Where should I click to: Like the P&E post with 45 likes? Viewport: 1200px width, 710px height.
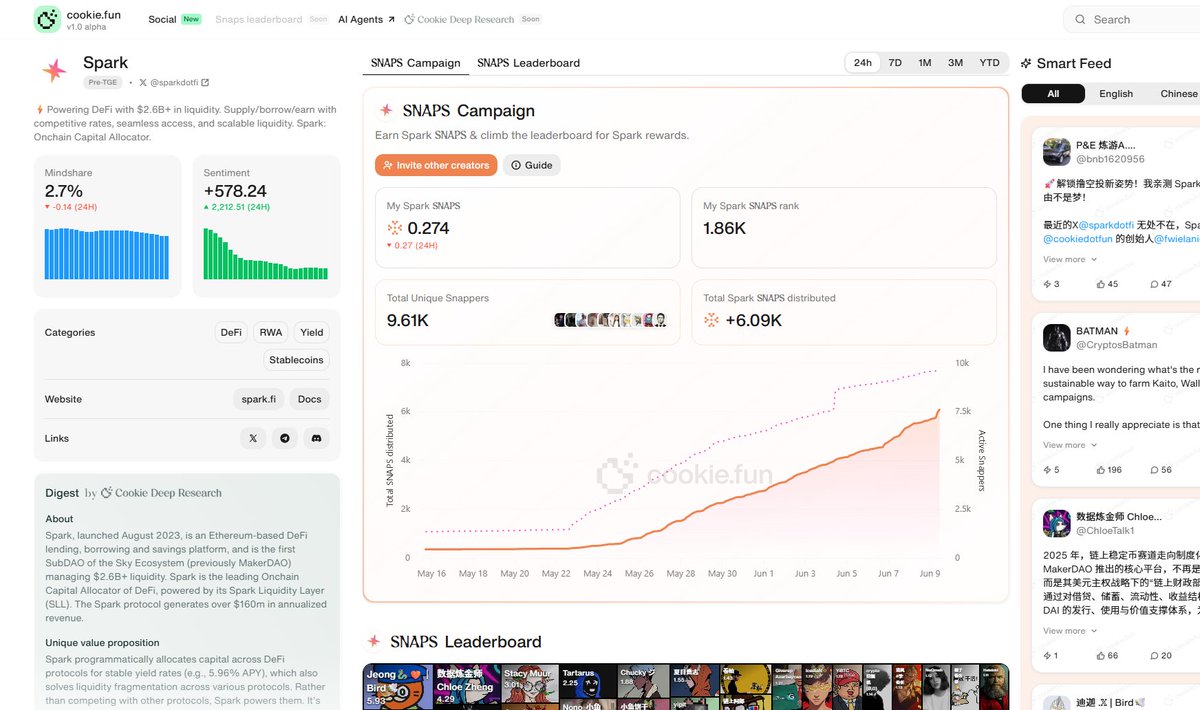click(x=1102, y=284)
